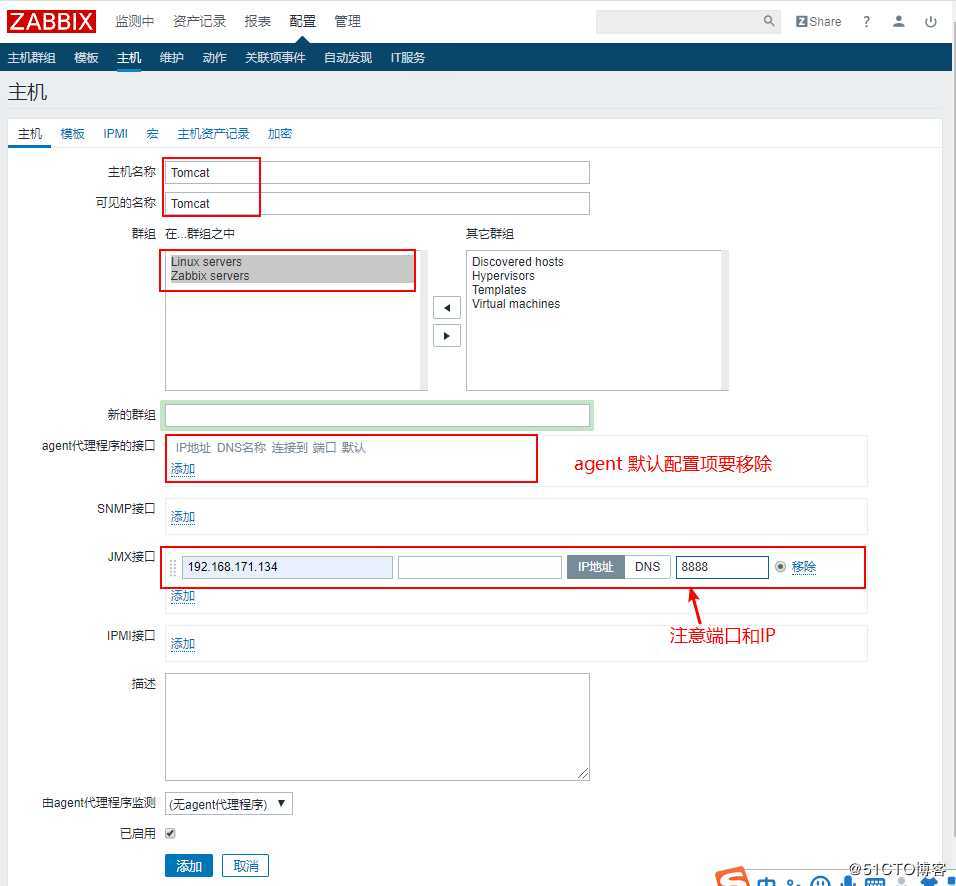Click the right arrow to move groups
The height and width of the screenshot is (886, 956).
446,335
